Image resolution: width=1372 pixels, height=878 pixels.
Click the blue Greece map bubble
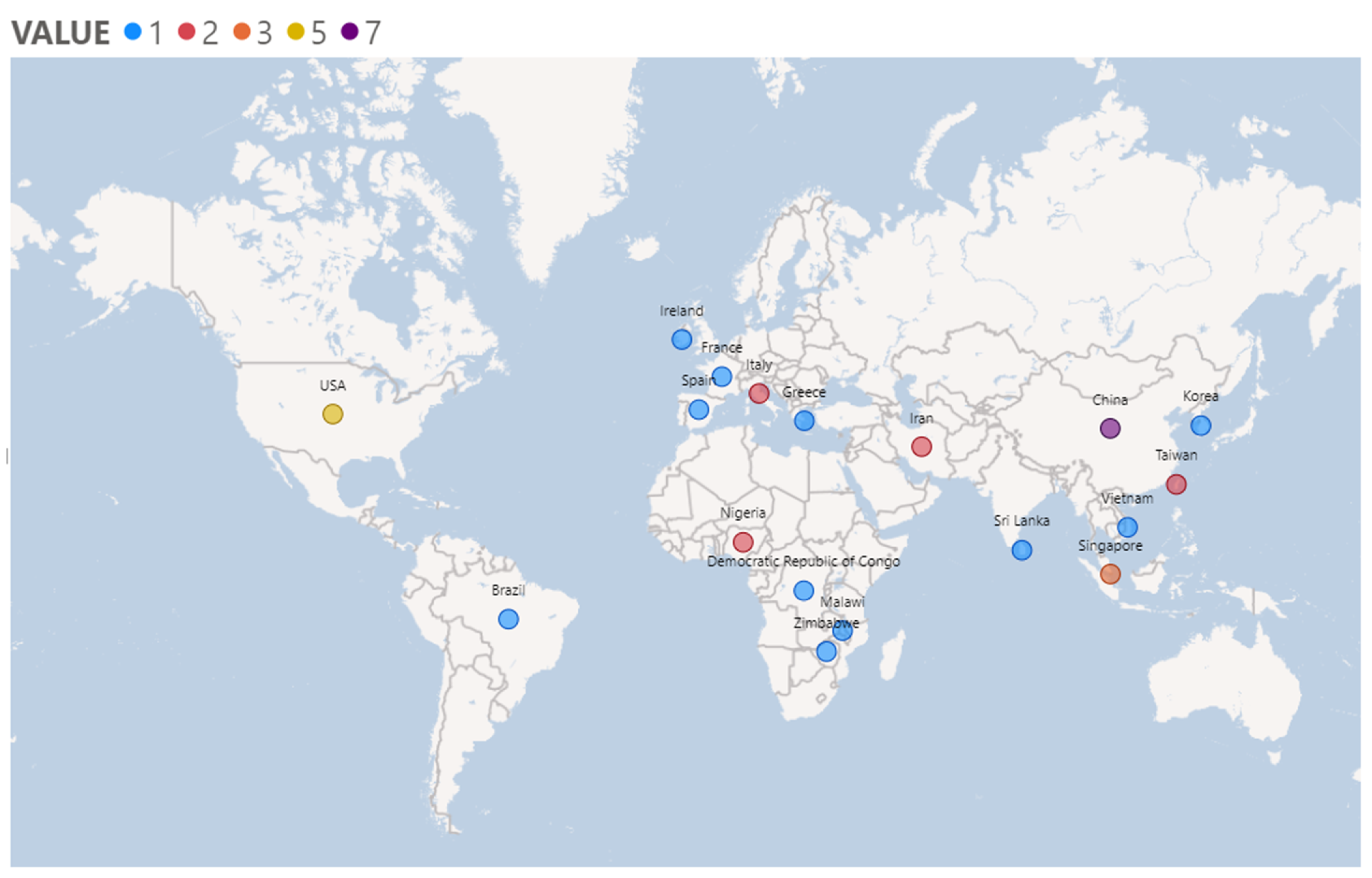804,421
